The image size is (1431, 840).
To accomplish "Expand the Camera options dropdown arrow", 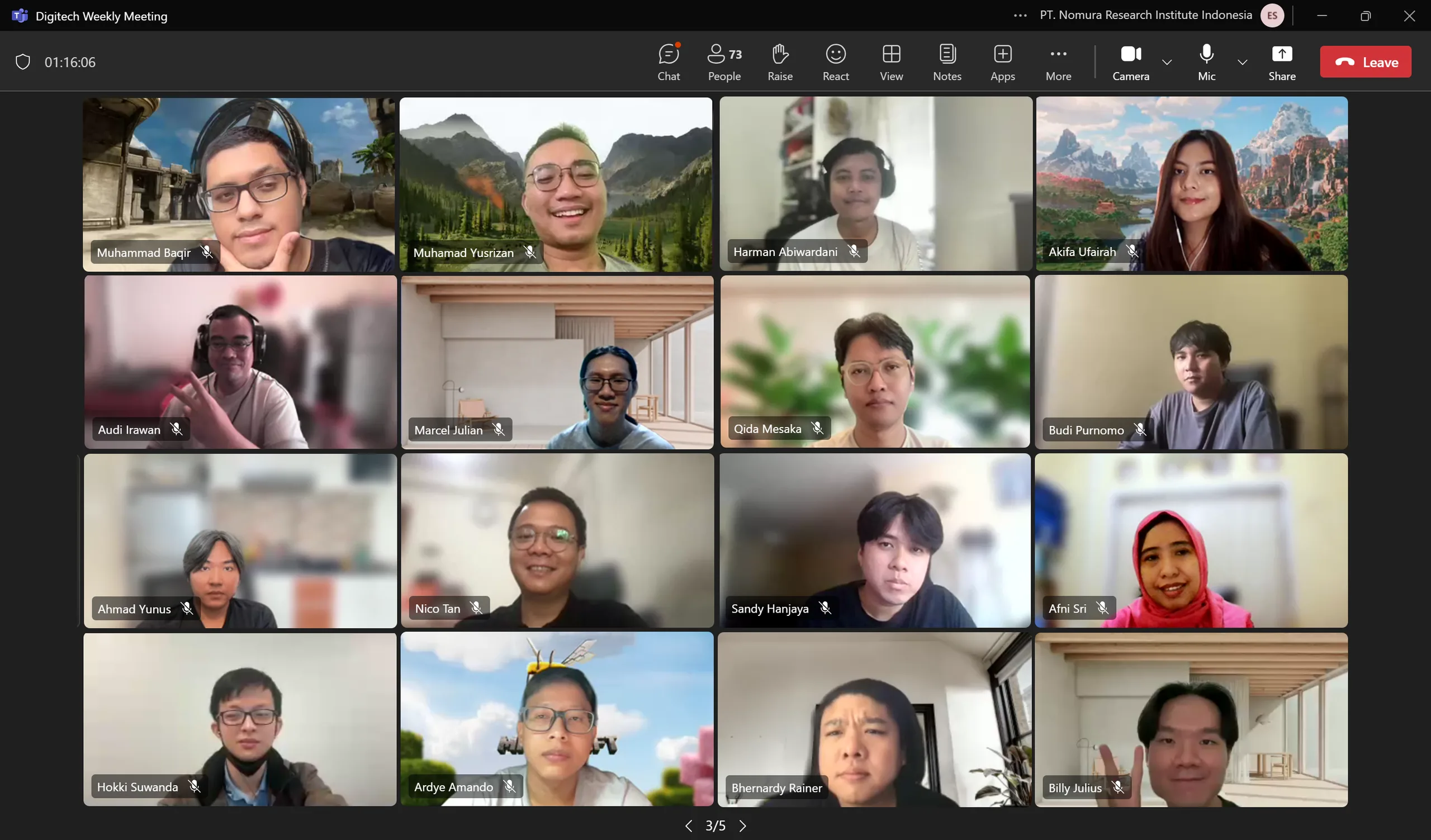I will (1167, 62).
